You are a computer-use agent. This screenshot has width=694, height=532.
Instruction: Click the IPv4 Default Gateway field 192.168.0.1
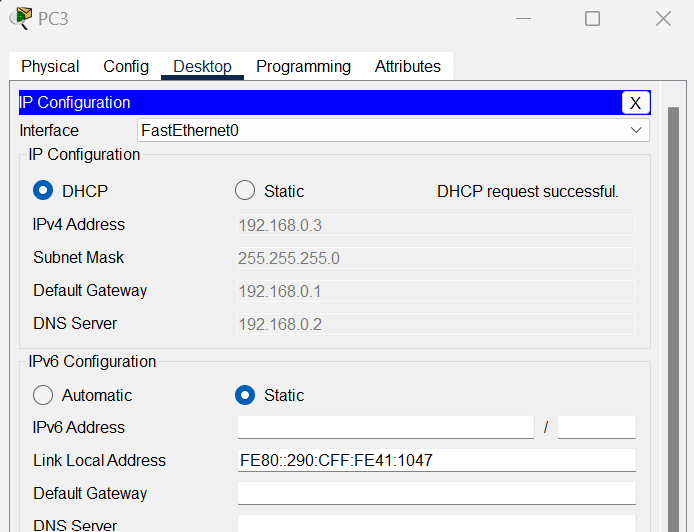point(436,291)
